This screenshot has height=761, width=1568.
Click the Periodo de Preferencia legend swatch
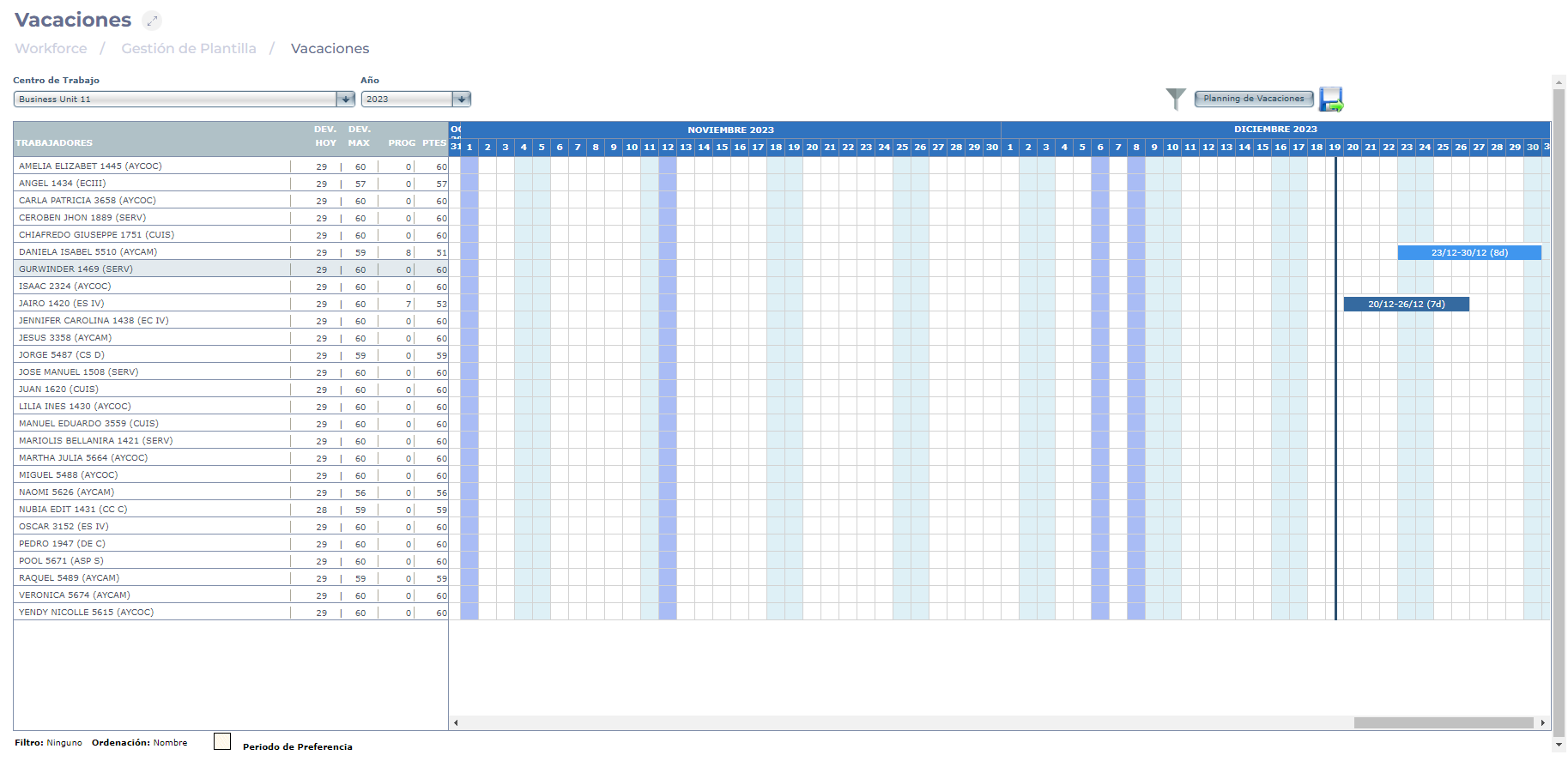point(222,741)
